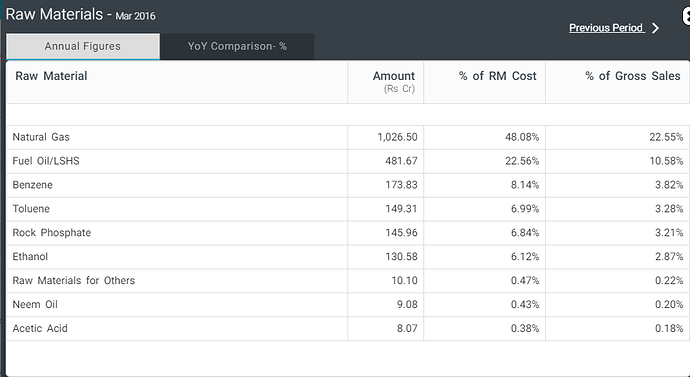This screenshot has width=690, height=377.
Task: Switch to YoY Comparison- % tab
Action: tap(237, 46)
